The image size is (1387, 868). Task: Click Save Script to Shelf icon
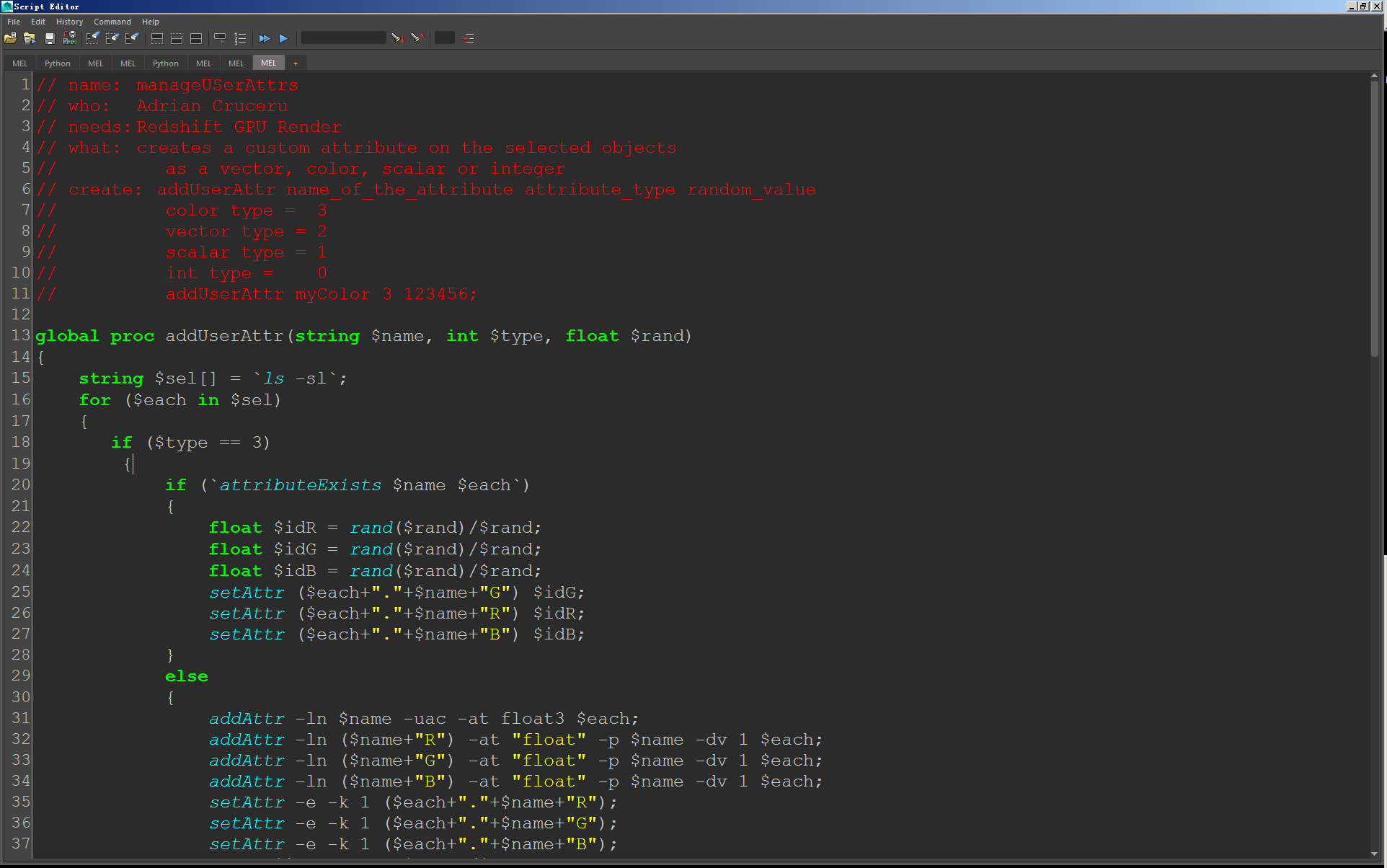[69, 38]
